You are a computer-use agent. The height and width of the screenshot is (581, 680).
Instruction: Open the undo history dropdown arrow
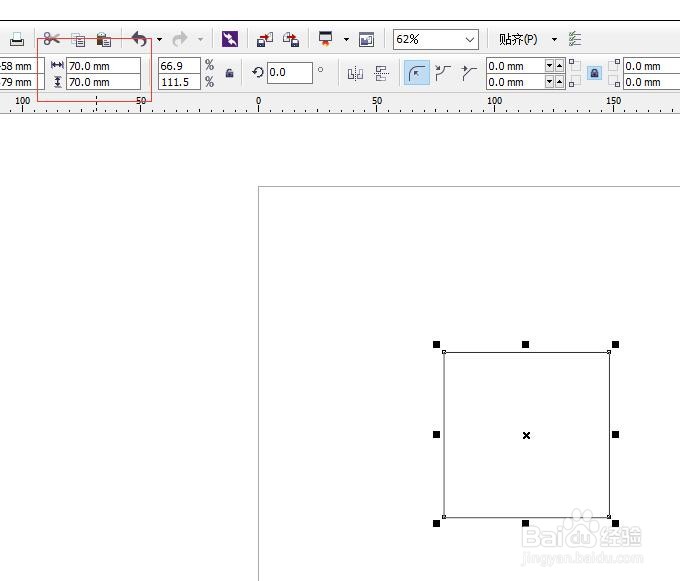pyautogui.click(x=160, y=39)
